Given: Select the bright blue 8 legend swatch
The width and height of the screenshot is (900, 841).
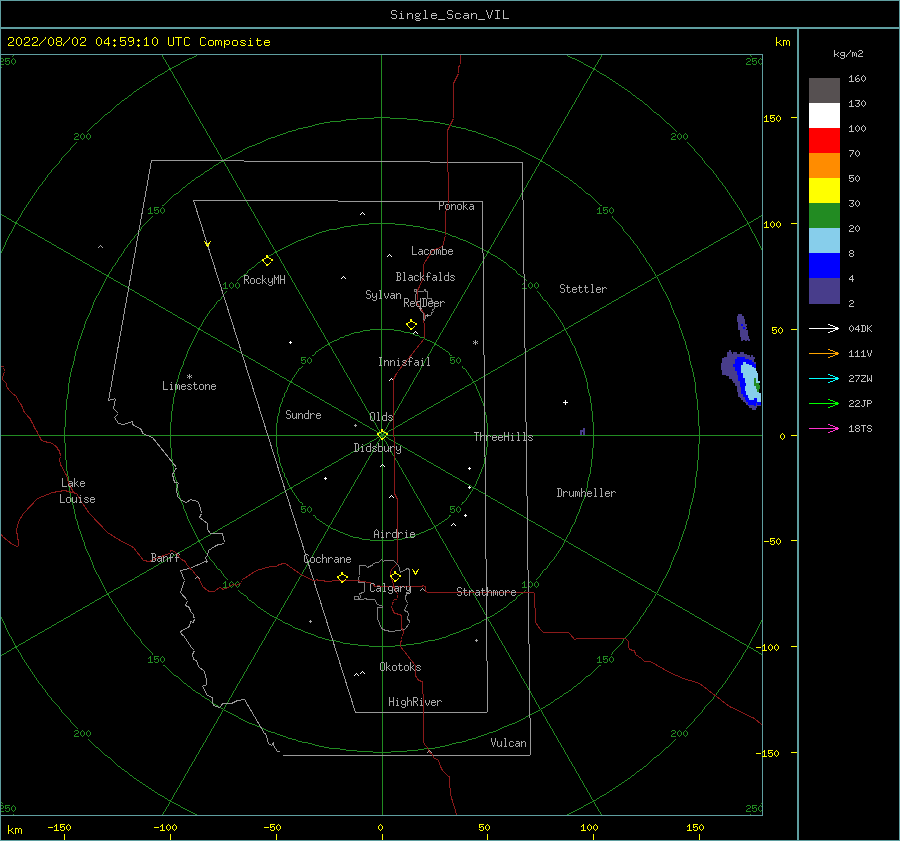Looking at the screenshot, I should (x=824, y=265).
